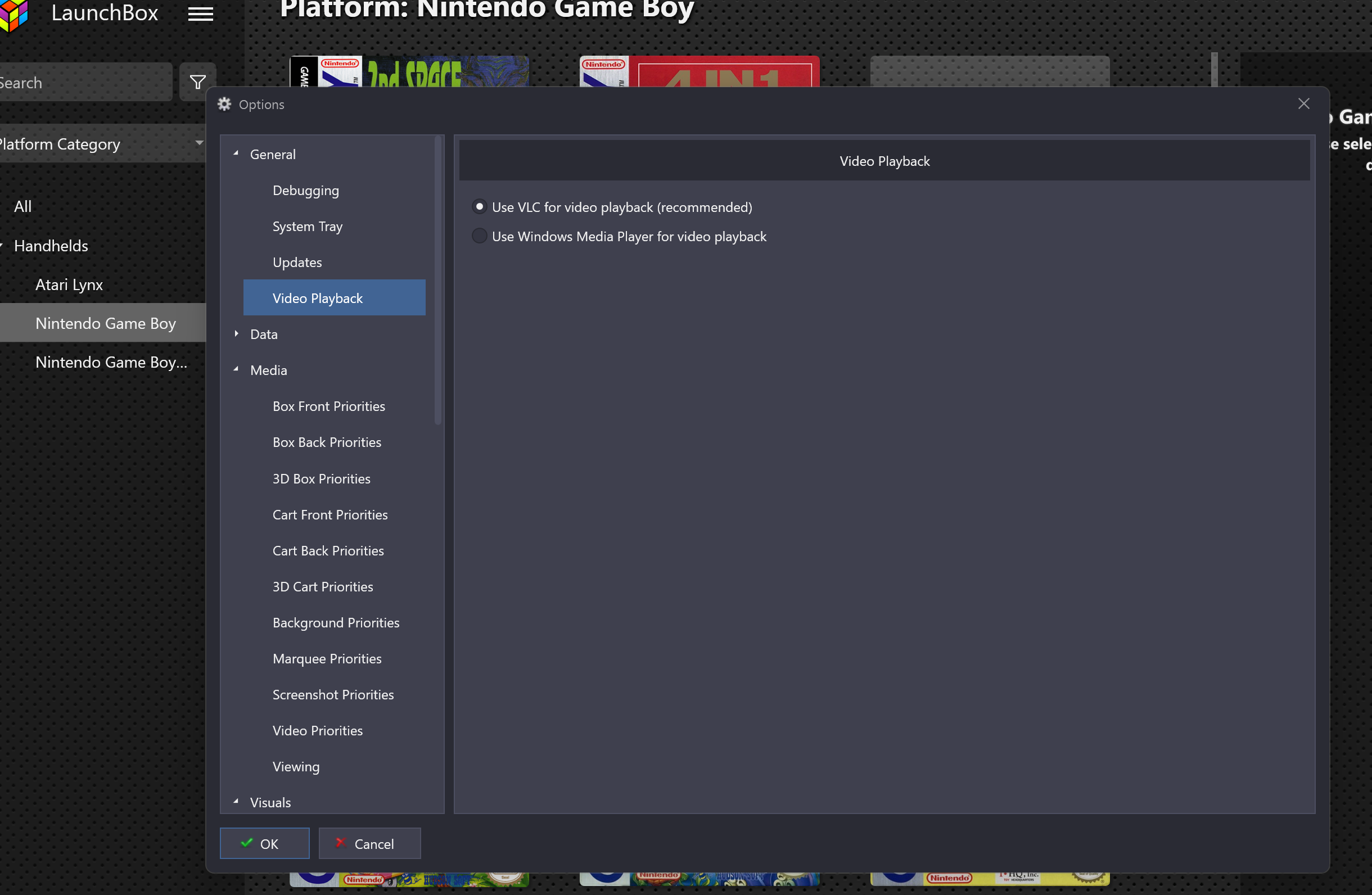
Task: Open Background Priorities settings
Action: coord(336,622)
